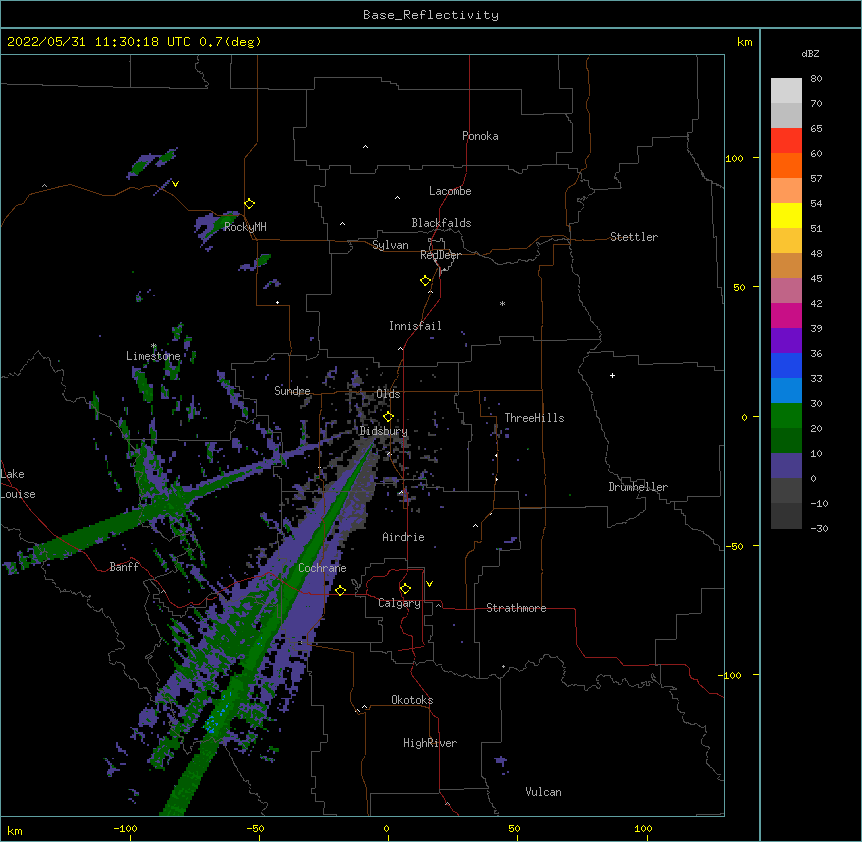Click the yellow diamond marker east of Cochrane
The height and width of the screenshot is (842, 862).
pos(340,590)
